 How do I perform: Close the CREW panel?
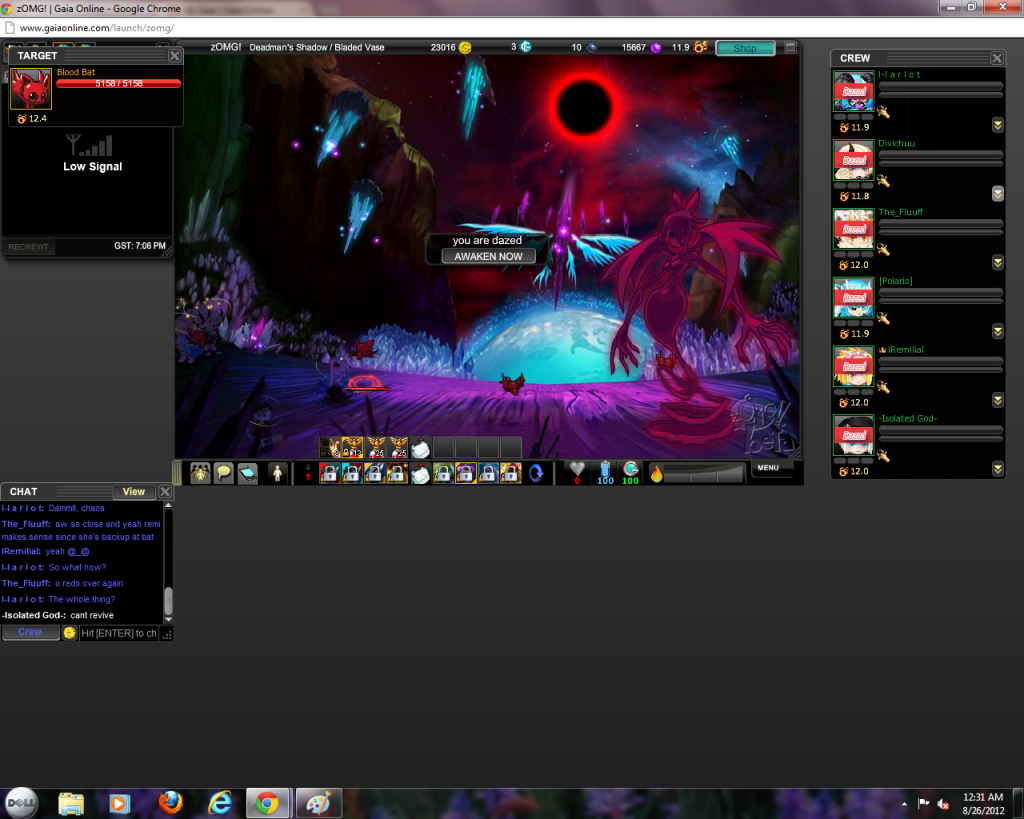pyautogui.click(x=997, y=58)
